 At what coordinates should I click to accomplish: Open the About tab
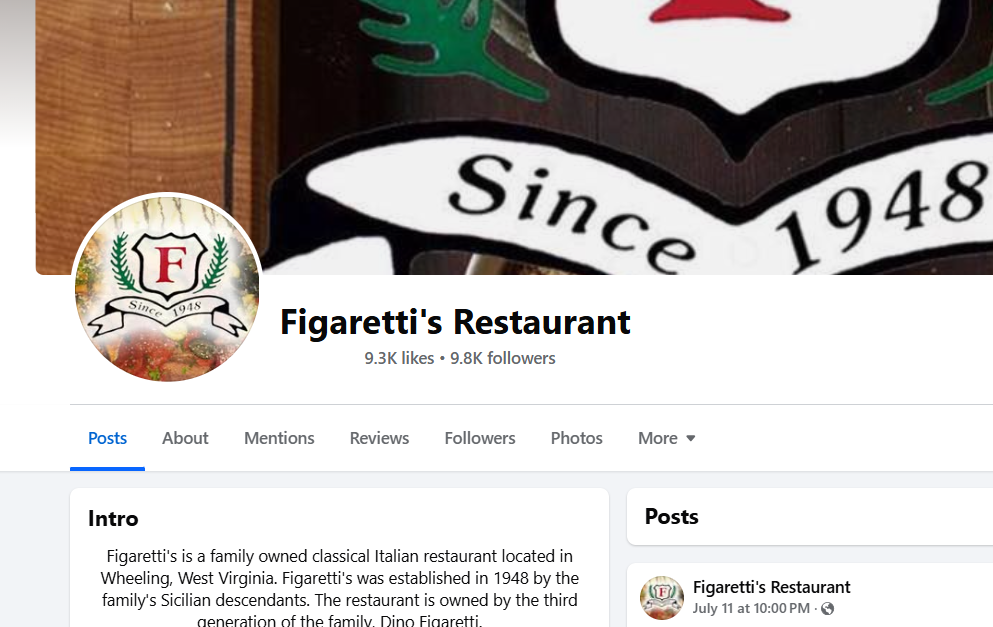185,438
